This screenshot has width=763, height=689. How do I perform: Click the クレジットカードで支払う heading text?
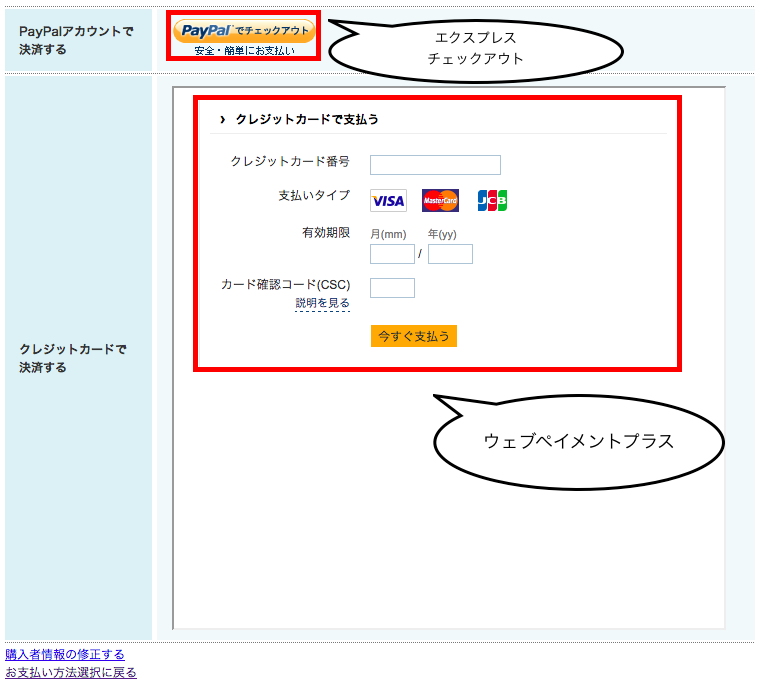(307, 119)
